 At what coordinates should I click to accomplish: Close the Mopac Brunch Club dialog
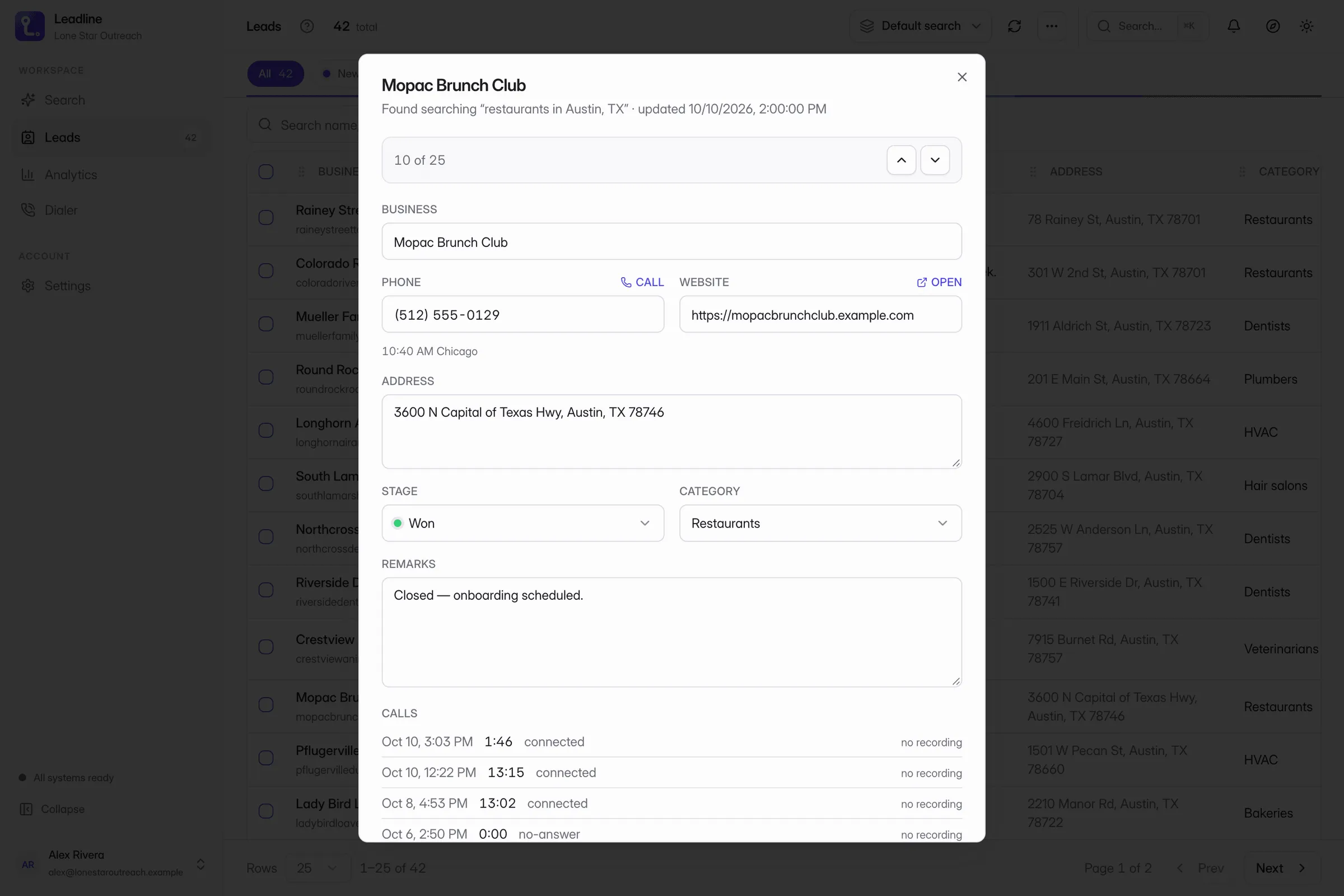(962, 77)
